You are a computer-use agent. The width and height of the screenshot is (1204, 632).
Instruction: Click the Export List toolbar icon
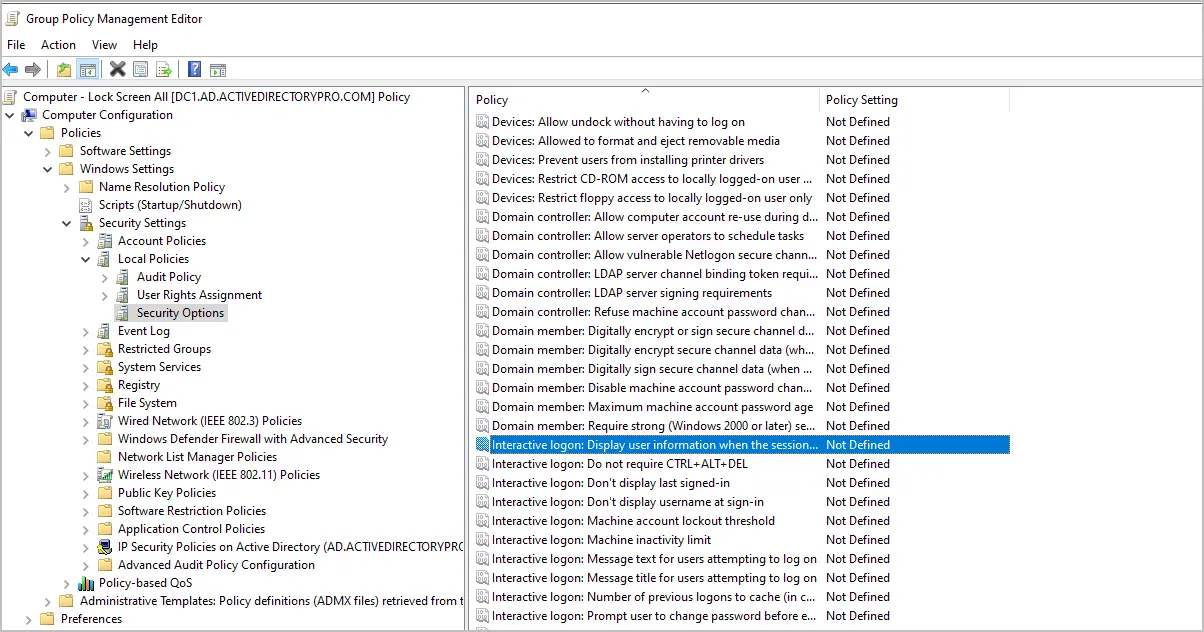164,69
